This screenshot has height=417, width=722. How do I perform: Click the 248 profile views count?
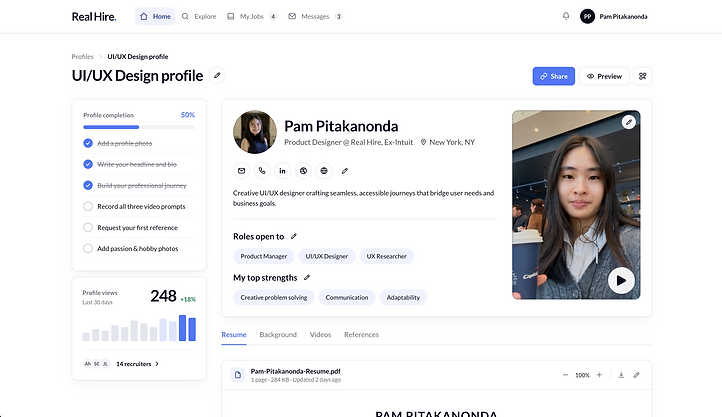click(x=163, y=295)
